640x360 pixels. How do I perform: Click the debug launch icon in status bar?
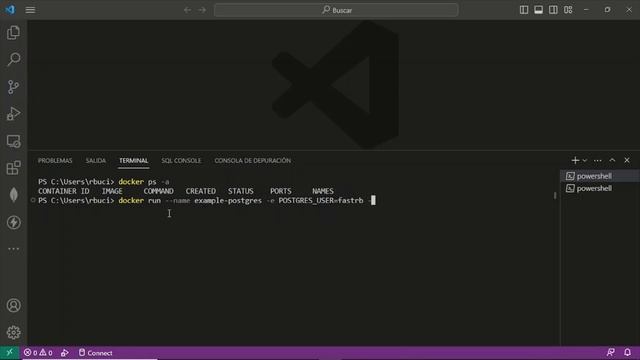[64, 353]
